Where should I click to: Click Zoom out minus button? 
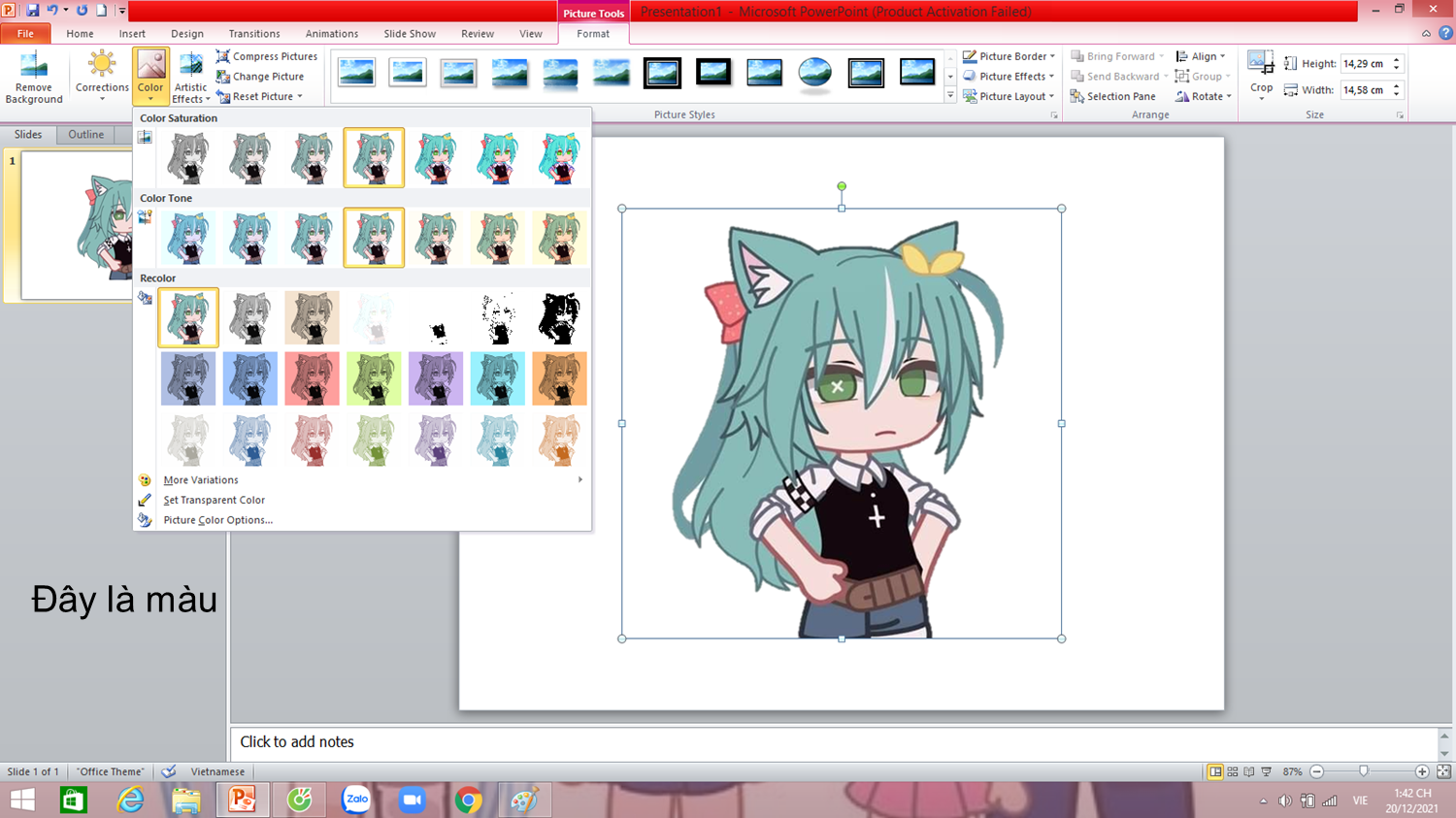(1316, 771)
